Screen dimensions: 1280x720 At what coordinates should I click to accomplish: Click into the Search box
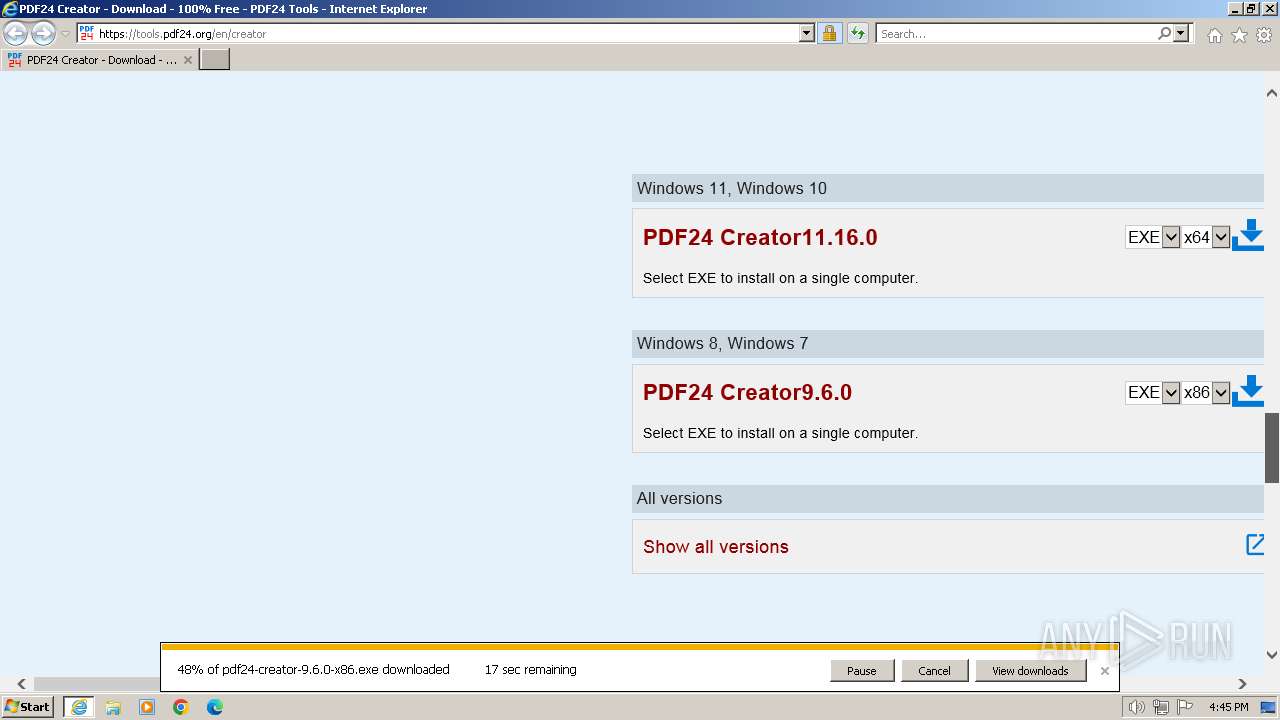tap(1016, 33)
